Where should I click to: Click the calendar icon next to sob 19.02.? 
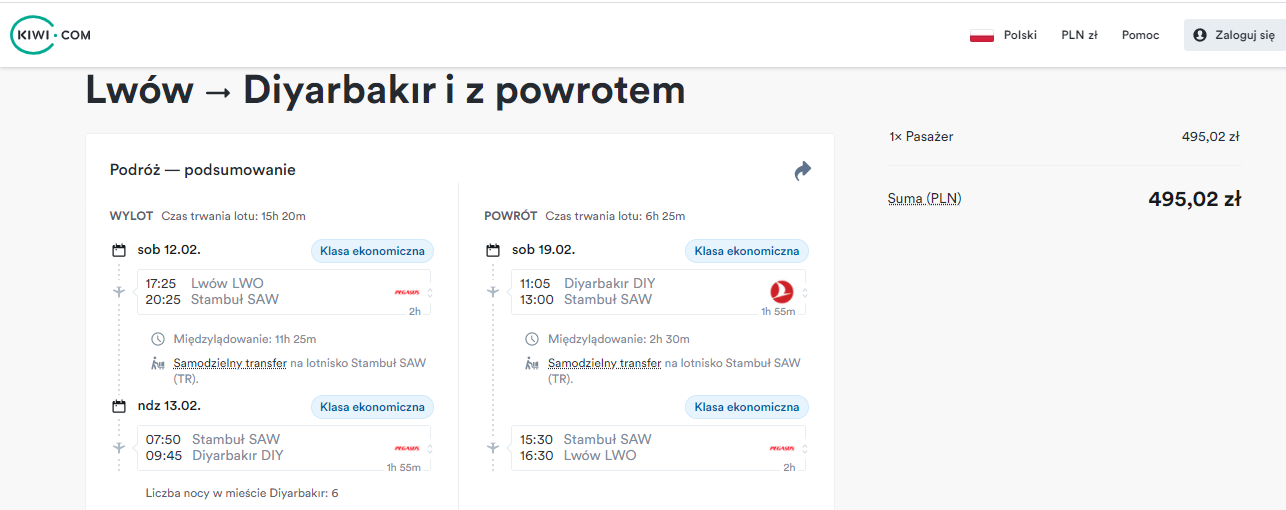[x=493, y=250]
